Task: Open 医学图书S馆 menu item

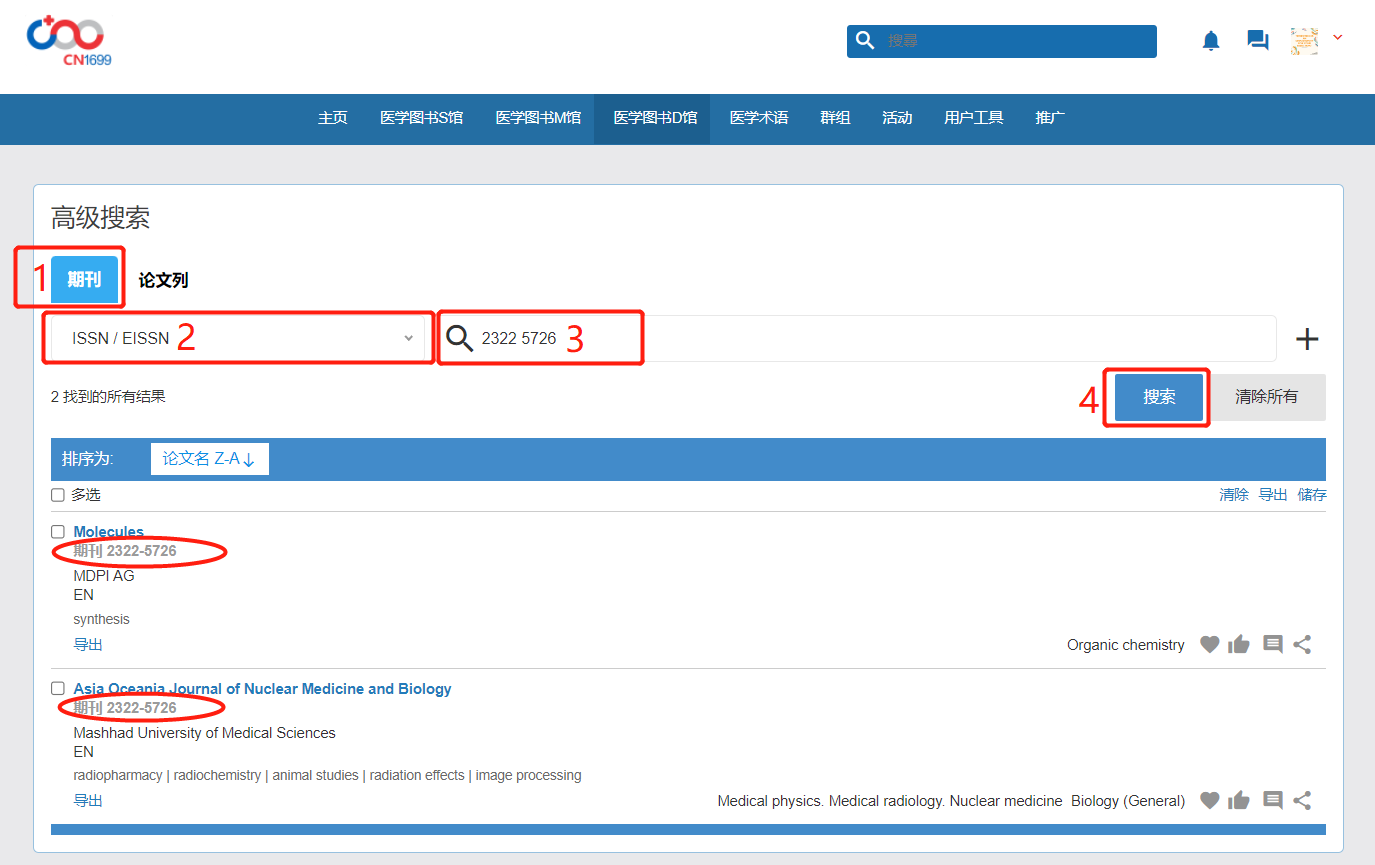Action: (421, 118)
